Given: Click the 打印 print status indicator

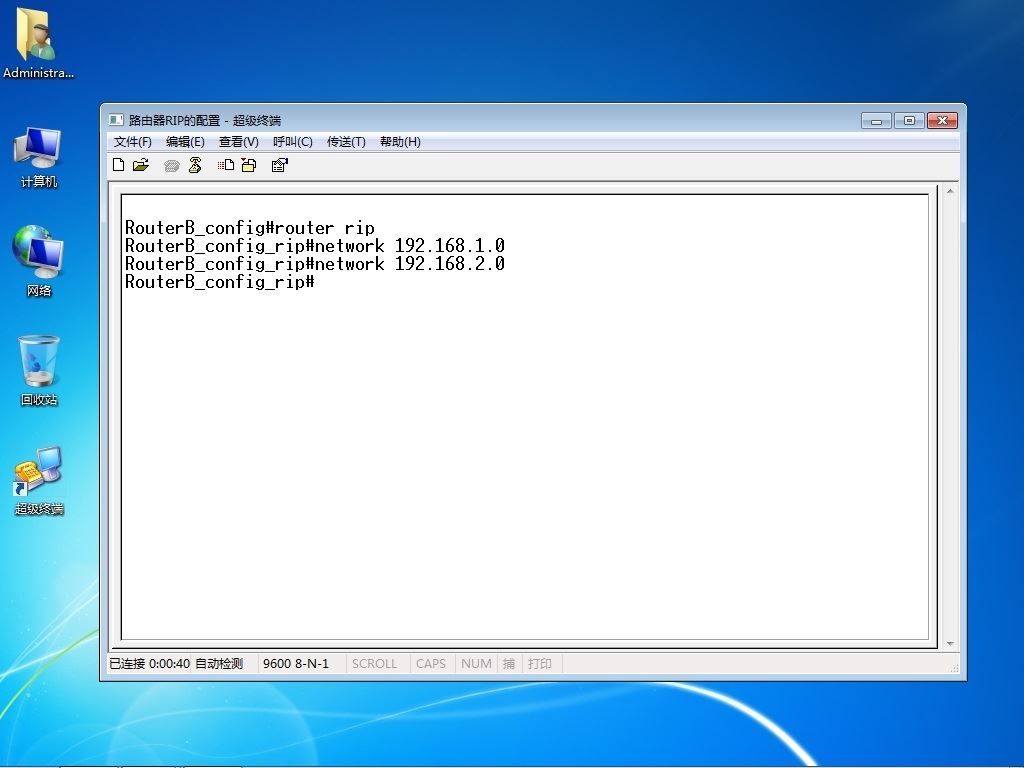Looking at the screenshot, I should coord(540,664).
